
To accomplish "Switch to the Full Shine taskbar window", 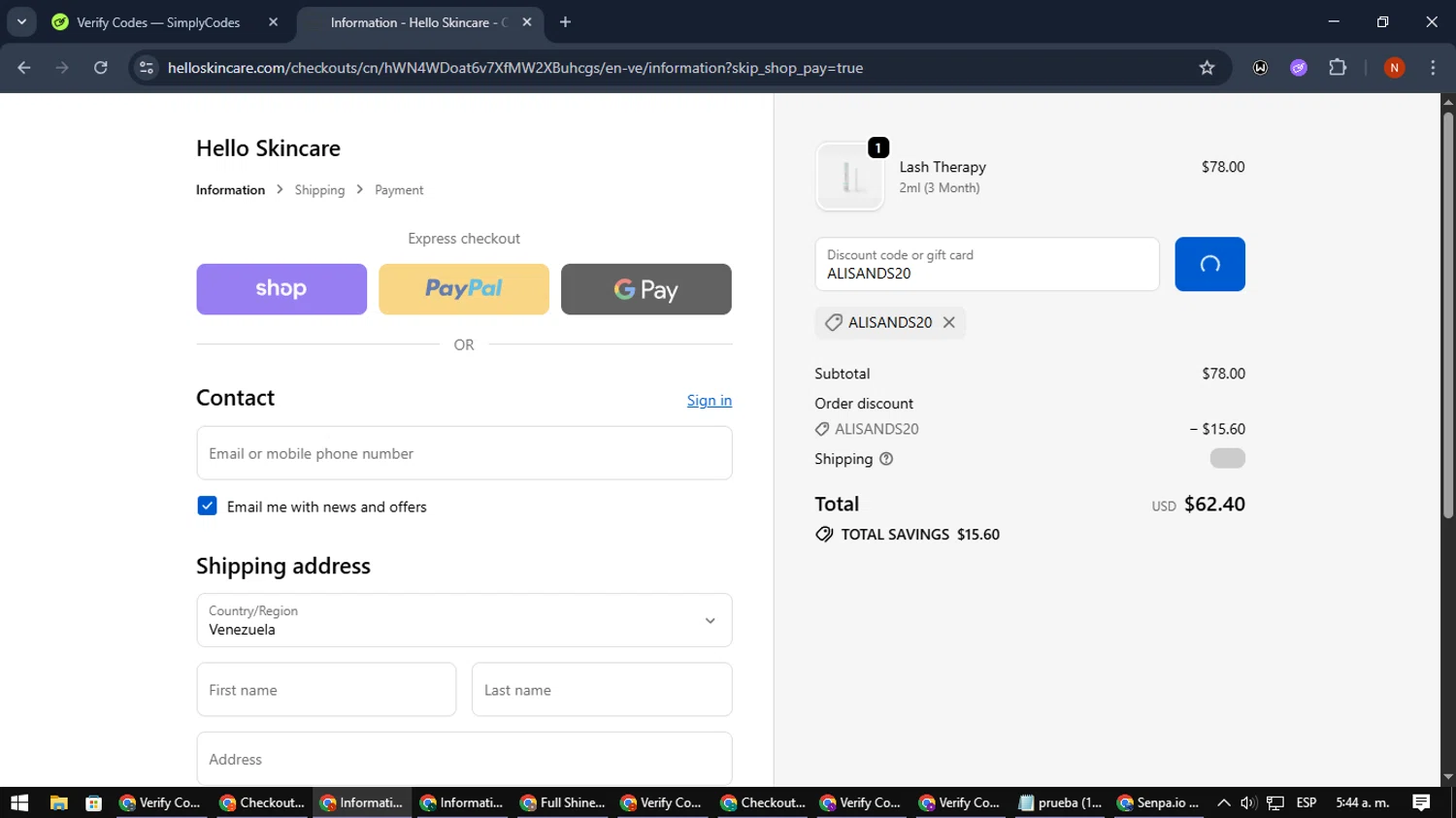I will click(564, 802).
